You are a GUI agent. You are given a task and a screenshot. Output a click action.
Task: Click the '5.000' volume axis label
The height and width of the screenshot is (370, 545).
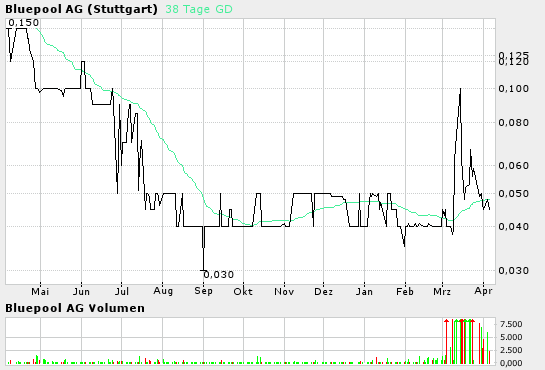tap(511, 337)
